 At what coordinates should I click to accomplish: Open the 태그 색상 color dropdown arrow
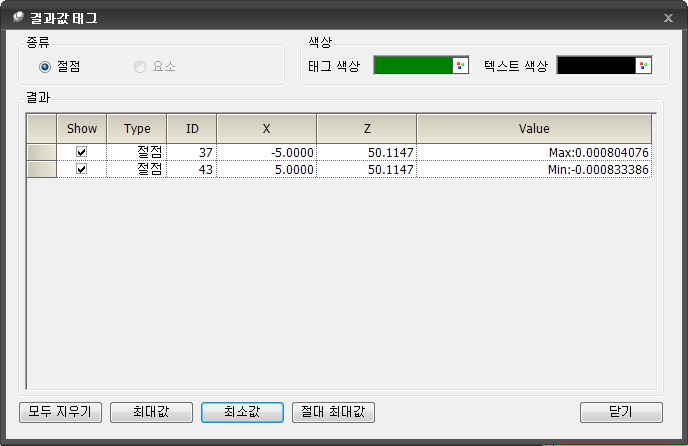pos(460,65)
